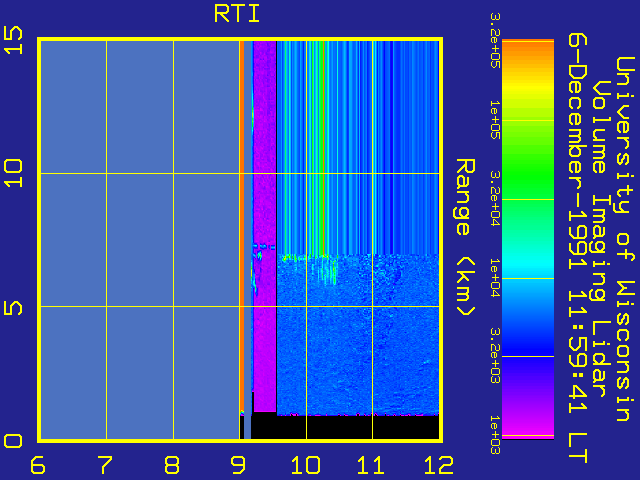Click the range tick label 5
The image size is (640, 480).
tap(13, 306)
